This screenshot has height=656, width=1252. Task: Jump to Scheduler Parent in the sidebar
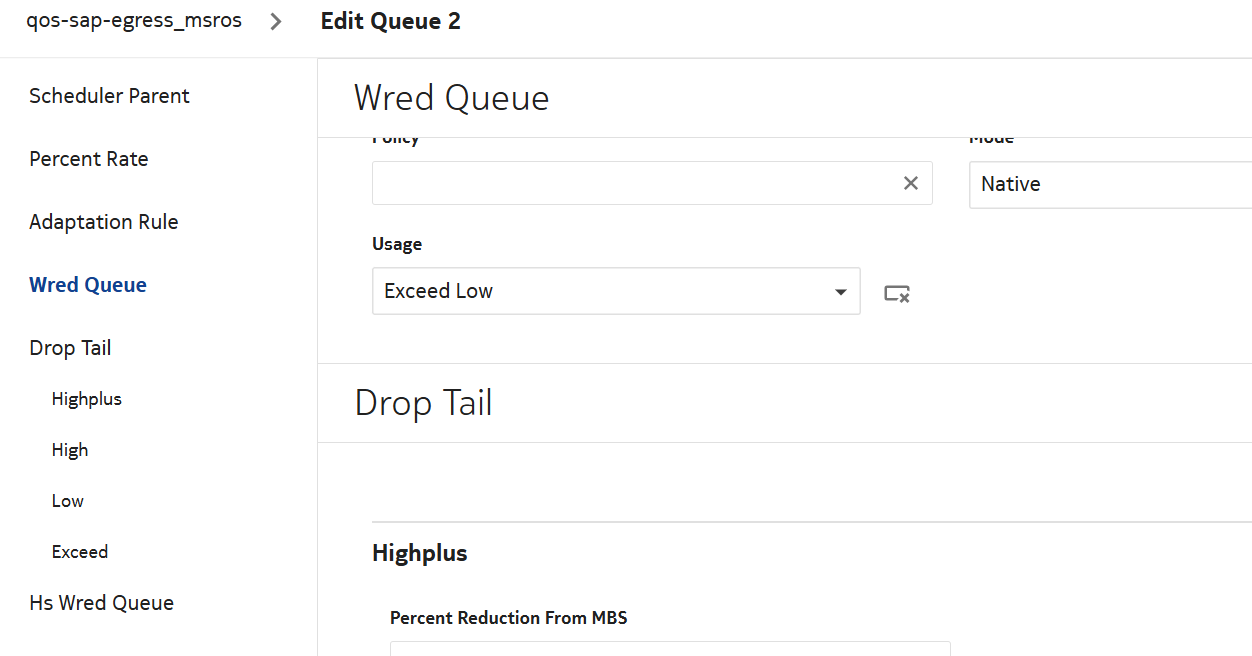click(x=109, y=96)
